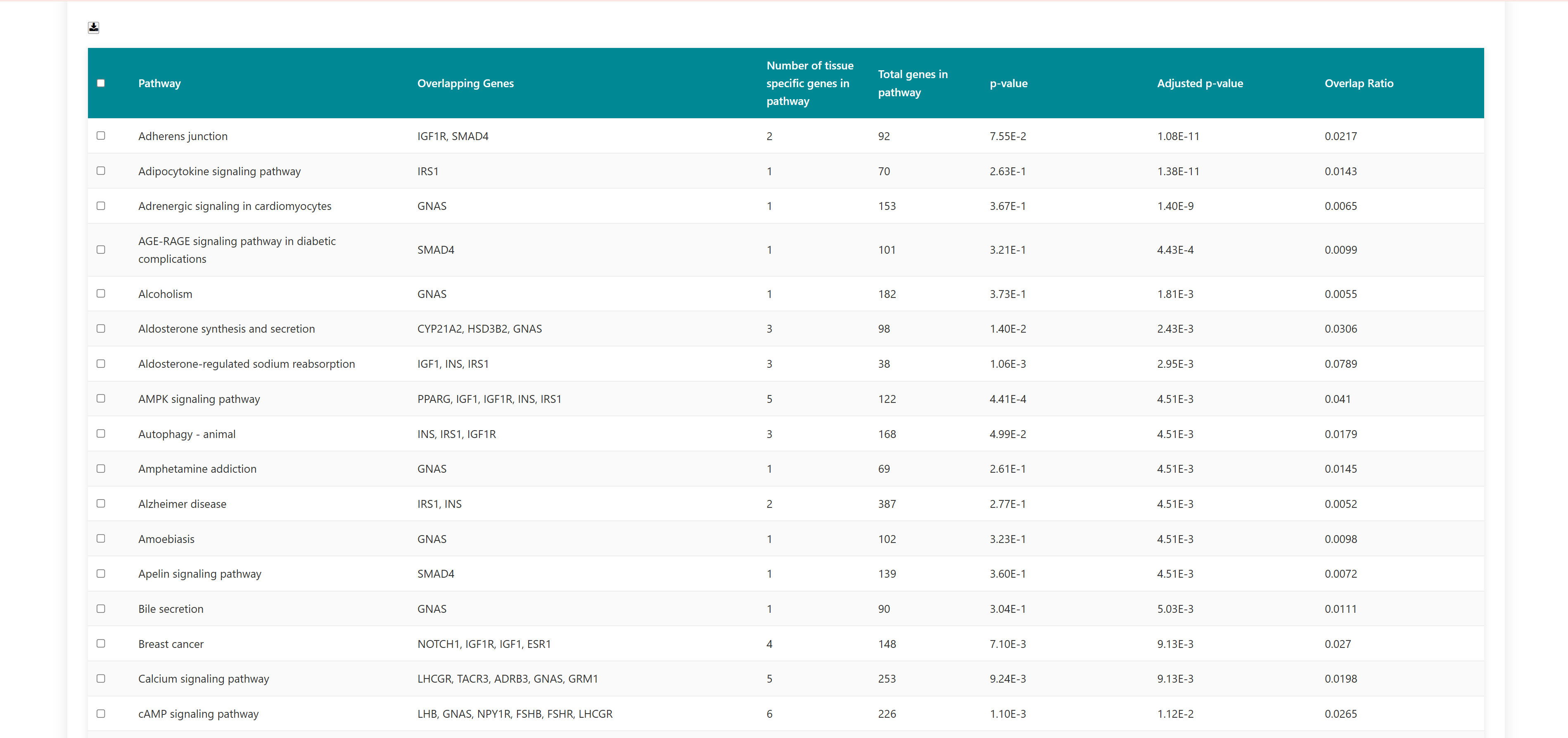Sort by the Pathway column header
The image size is (1568, 738).
[x=159, y=83]
